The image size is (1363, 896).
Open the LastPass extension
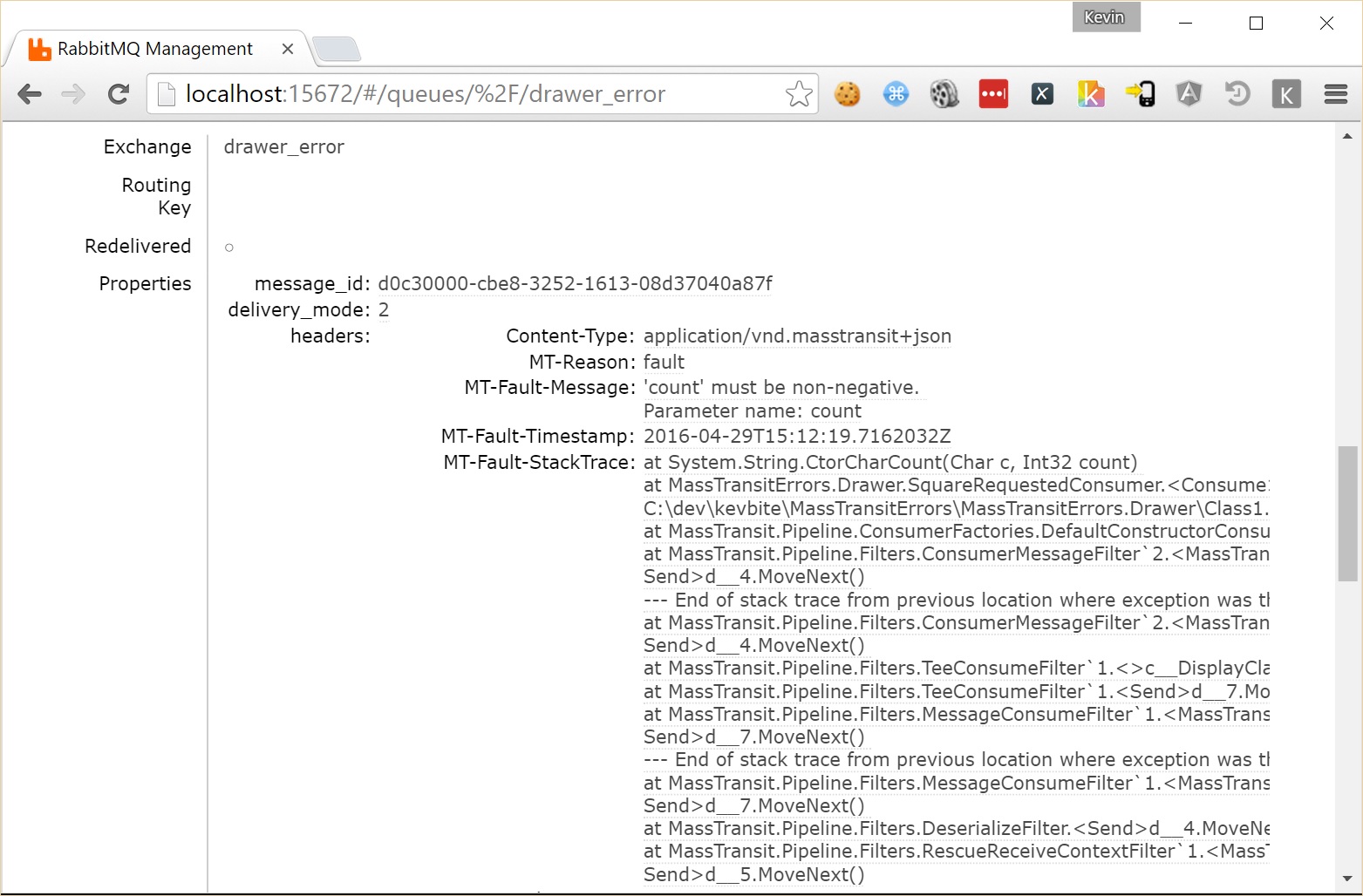pos(993,93)
